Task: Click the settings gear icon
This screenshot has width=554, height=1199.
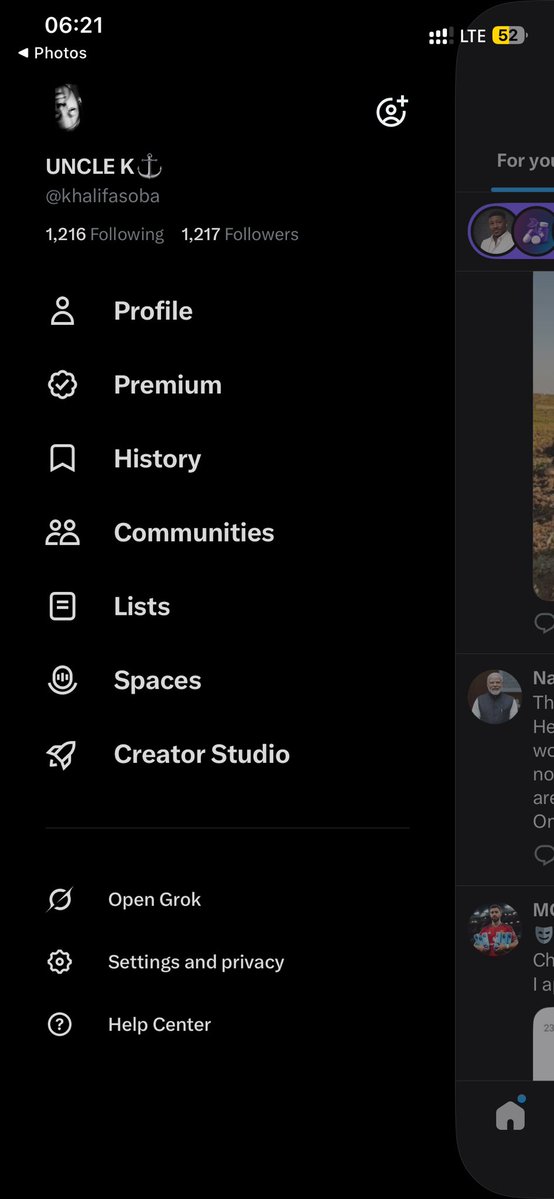Action: (60, 962)
